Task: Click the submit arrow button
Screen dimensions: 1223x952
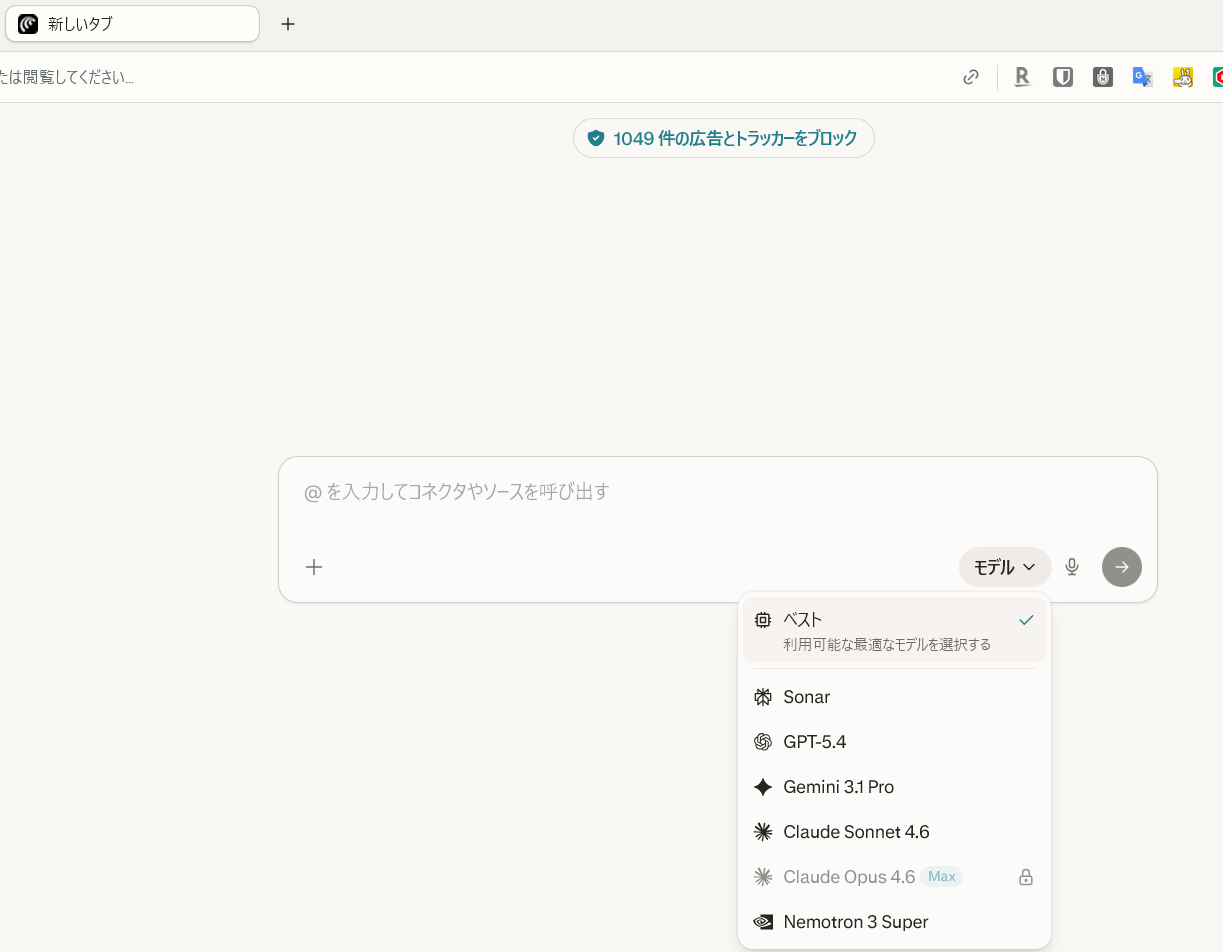Action: click(x=1121, y=567)
